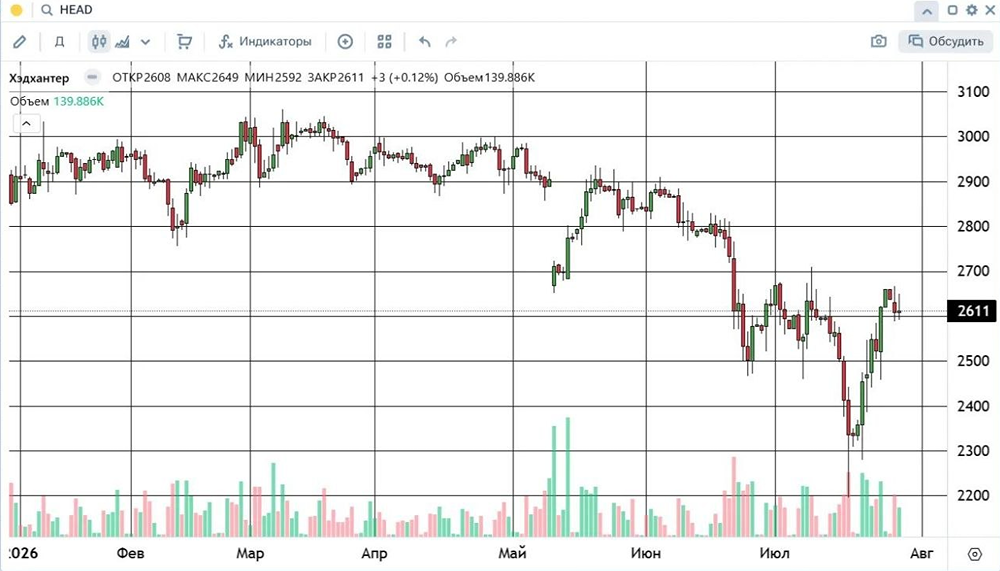Open the Индикаторы menu

click(265, 41)
